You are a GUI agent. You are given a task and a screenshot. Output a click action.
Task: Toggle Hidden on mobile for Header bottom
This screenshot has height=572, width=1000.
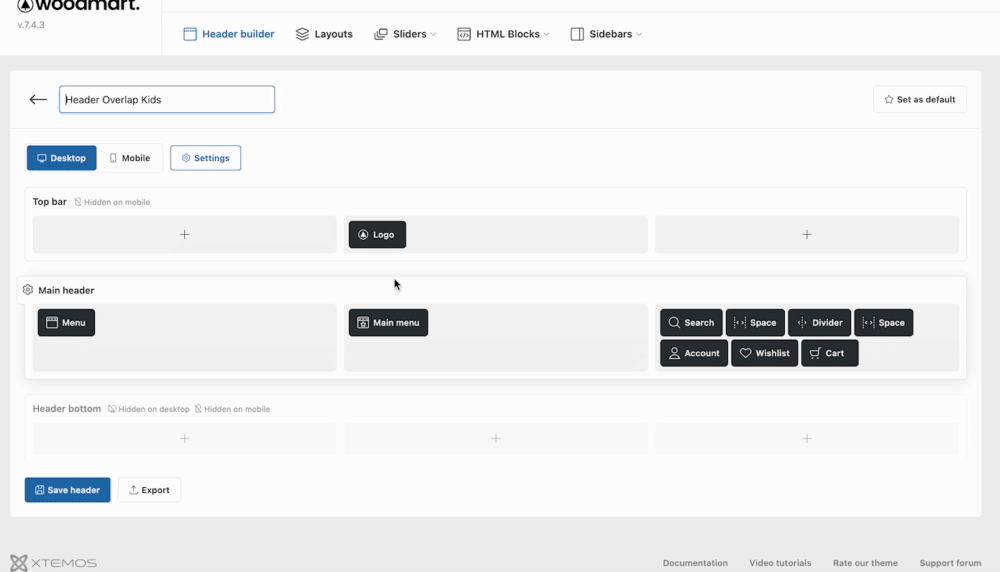click(232, 409)
